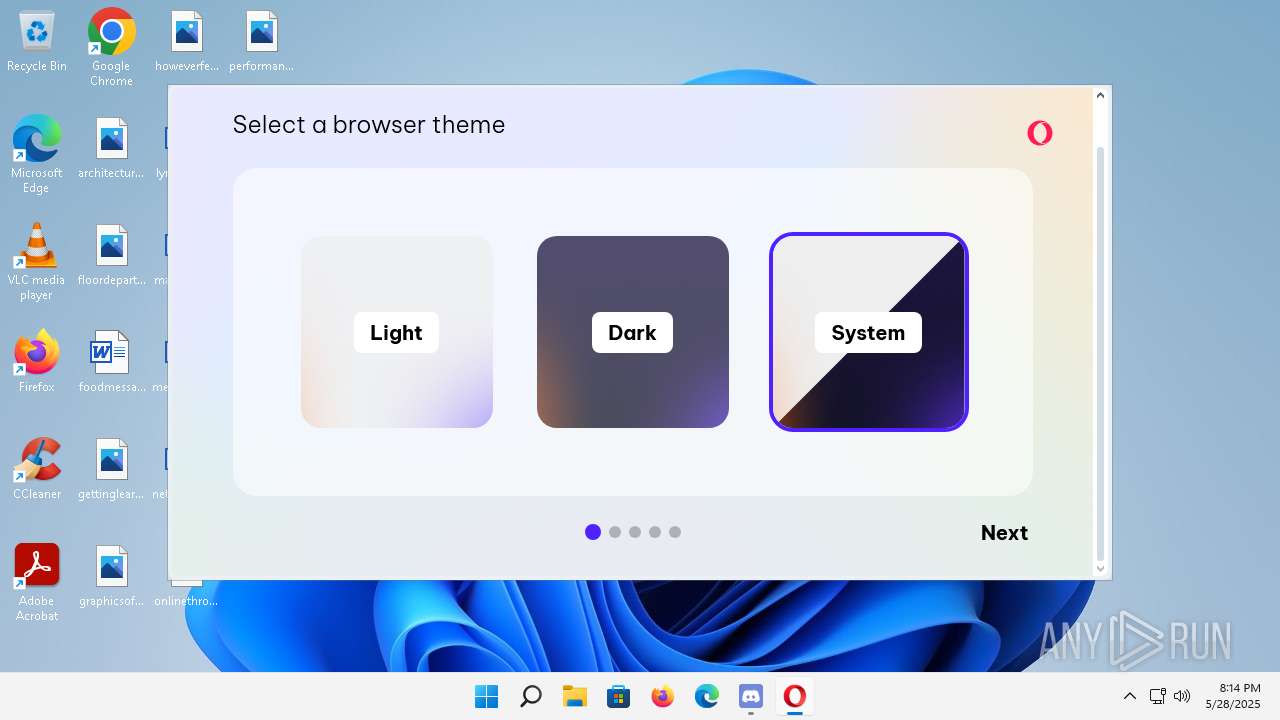Select the Dark browser theme card

(633, 332)
